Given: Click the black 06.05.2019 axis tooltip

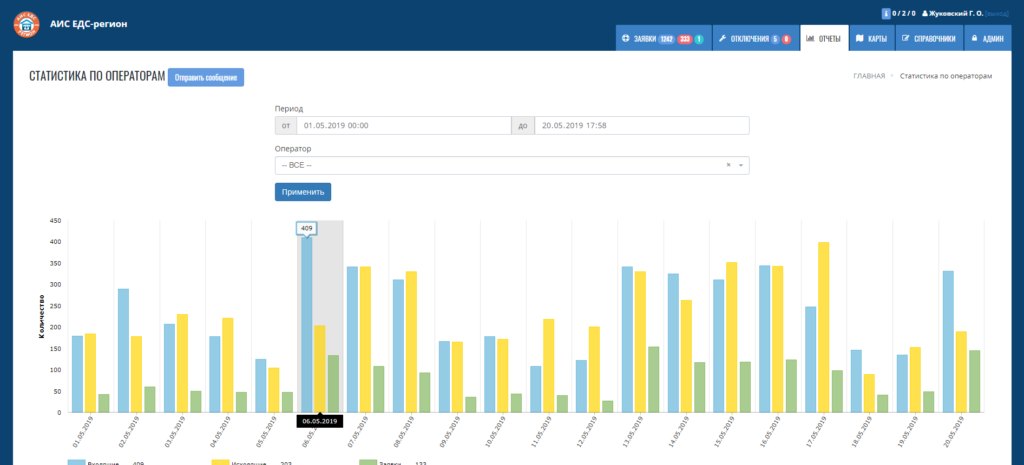Looking at the screenshot, I should 319,421.
